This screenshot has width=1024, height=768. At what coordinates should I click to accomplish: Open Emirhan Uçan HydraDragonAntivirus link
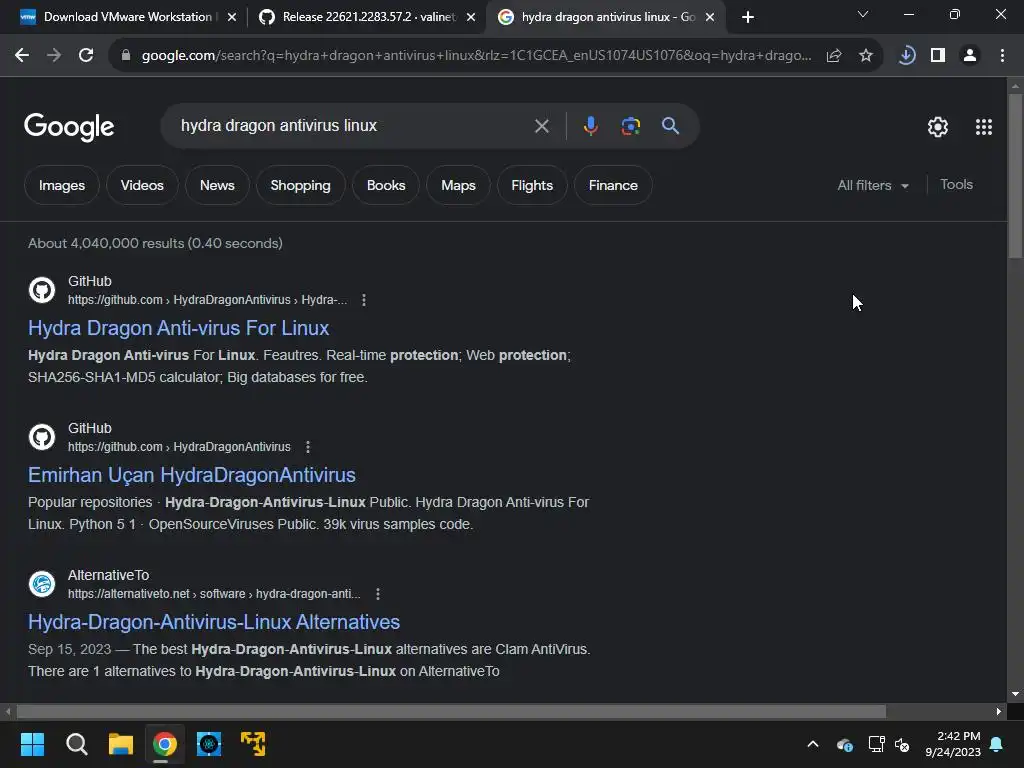[192, 475]
